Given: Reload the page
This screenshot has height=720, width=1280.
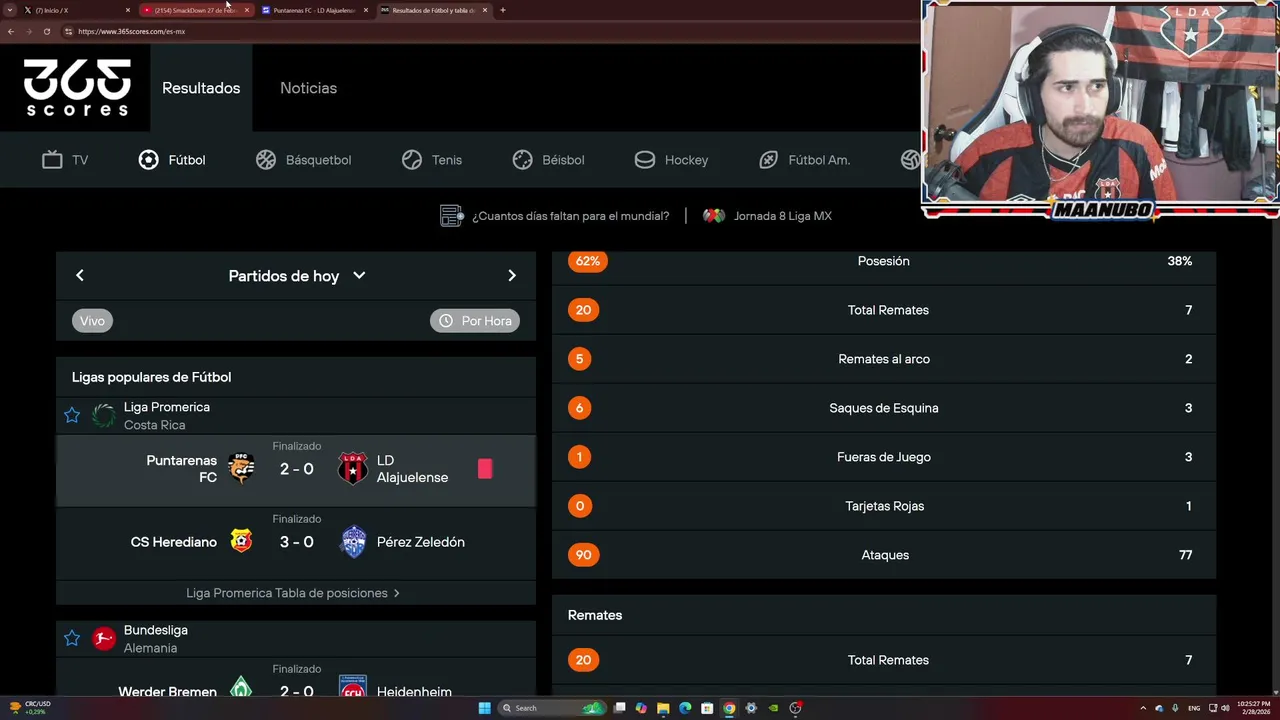Looking at the screenshot, I should pyautogui.click(x=46, y=31).
